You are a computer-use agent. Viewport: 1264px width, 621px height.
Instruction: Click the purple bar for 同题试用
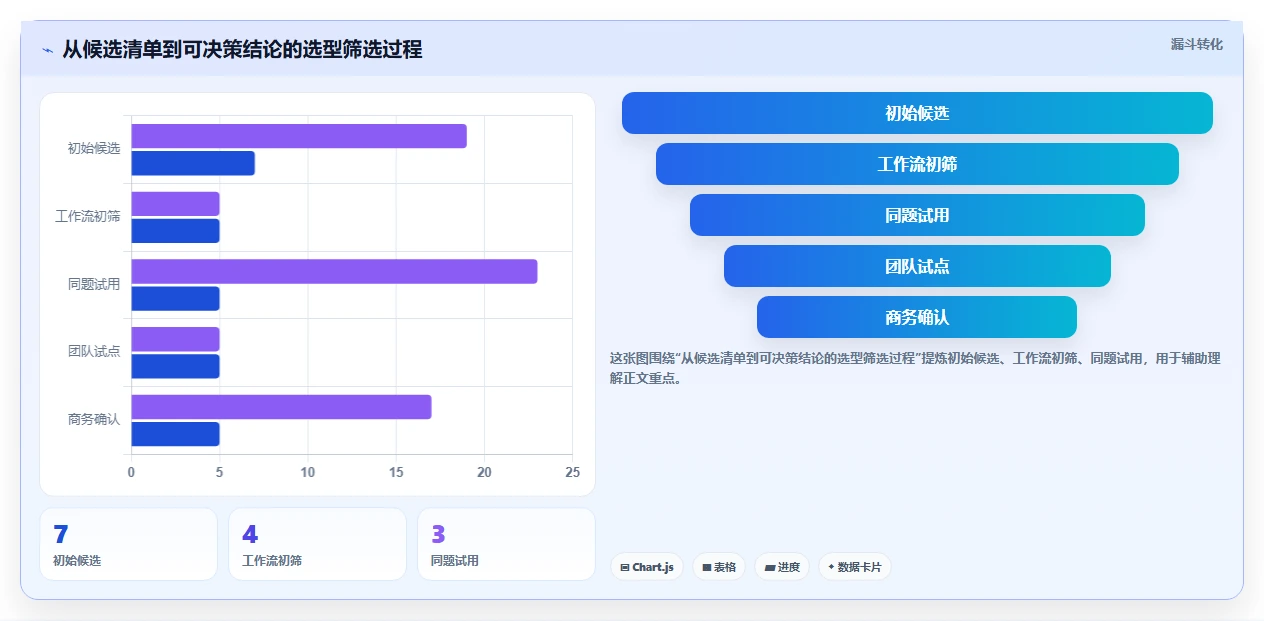334,271
